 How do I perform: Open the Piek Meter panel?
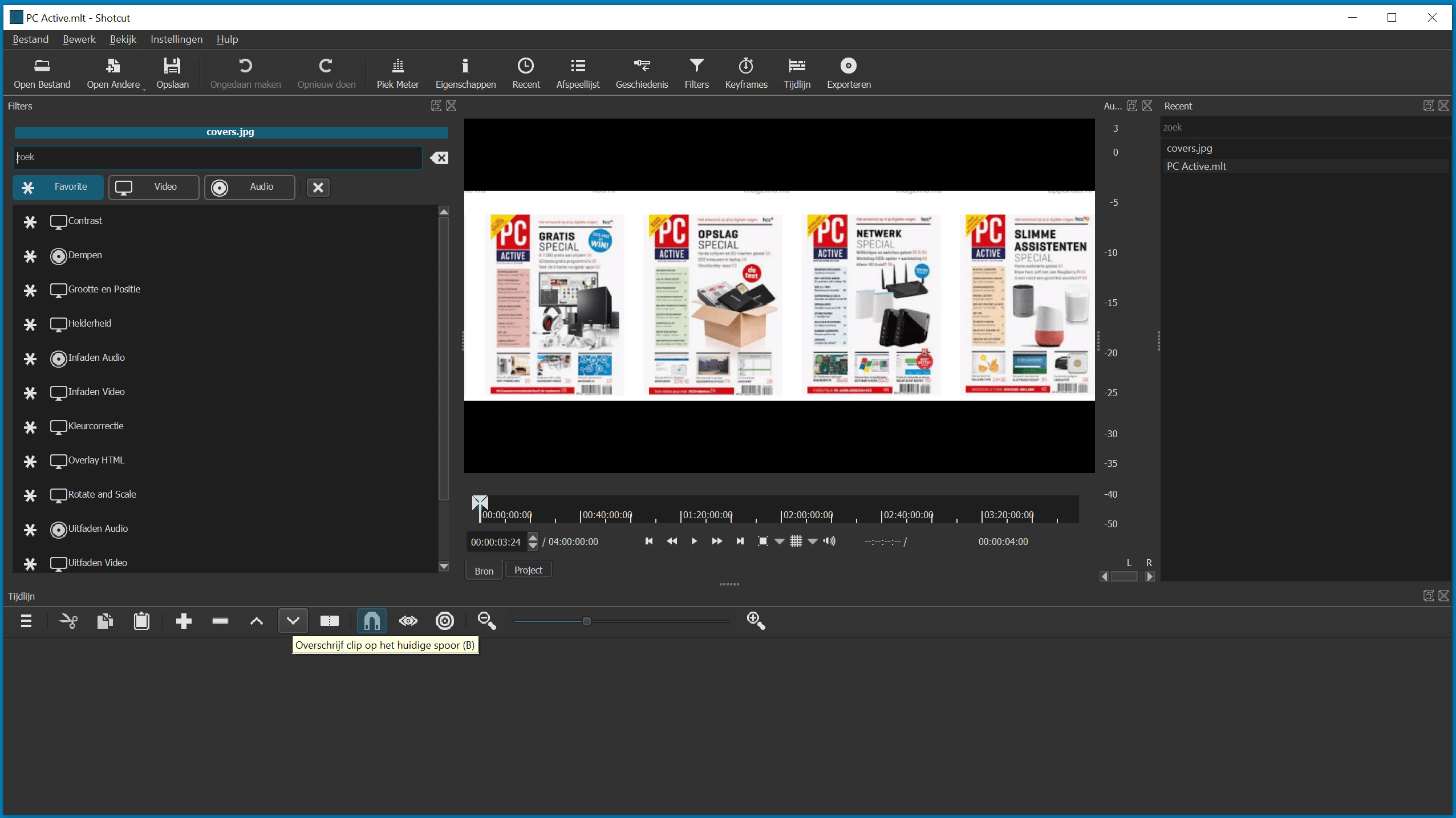coord(398,74)
